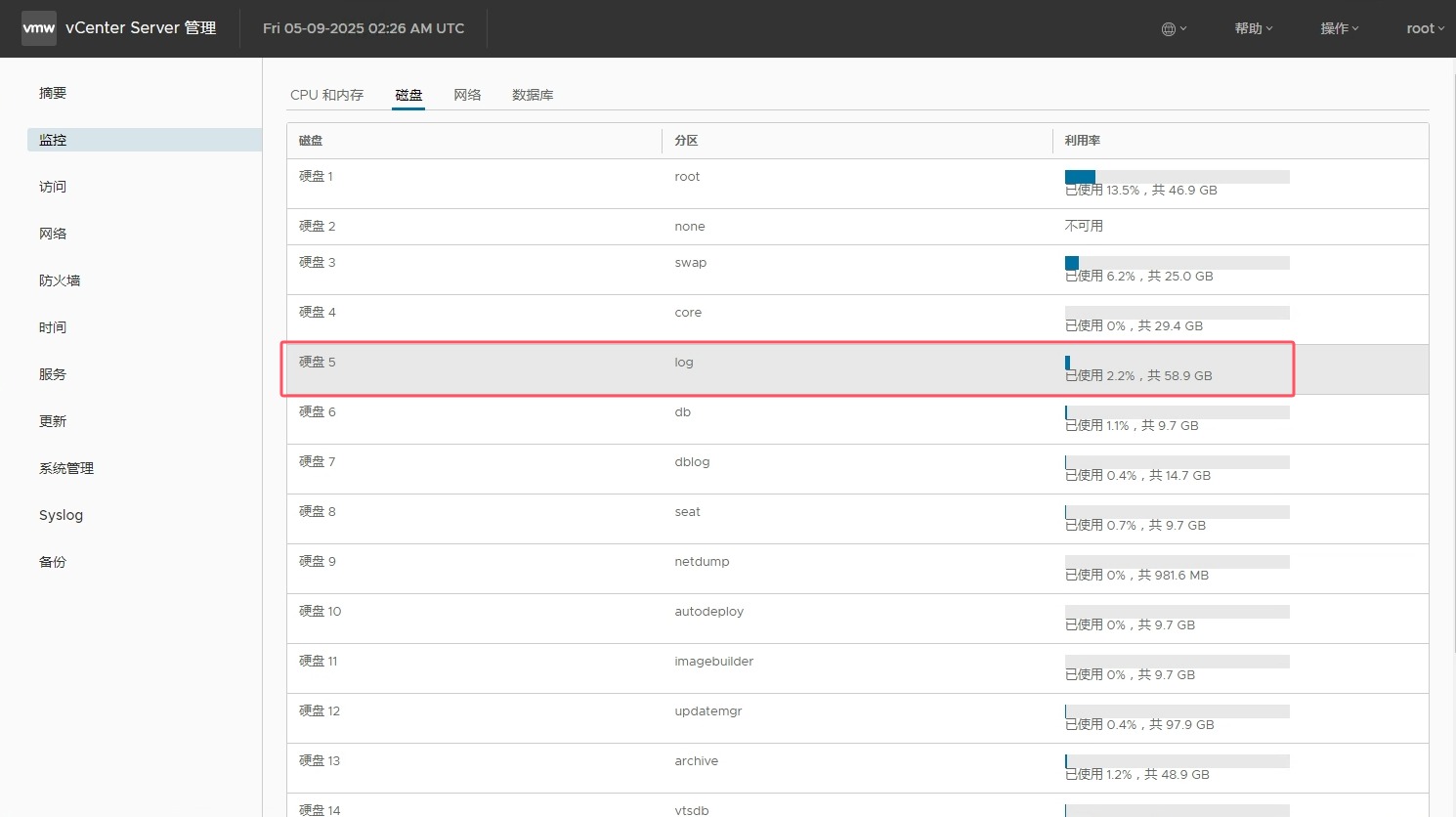This screenshot has width=1456, height=817.
Task: Click the vmw logo icon
Action: (x=39, y=28)
